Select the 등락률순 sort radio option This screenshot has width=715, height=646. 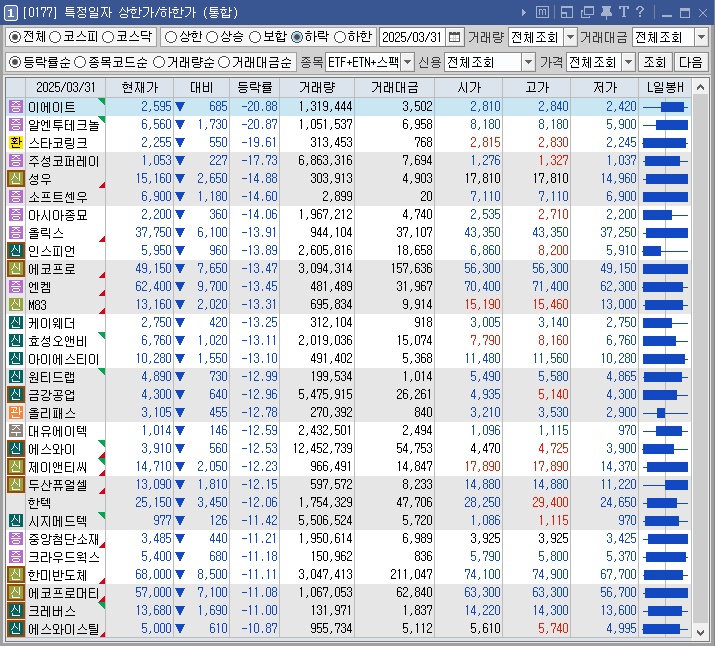[15, 62]
